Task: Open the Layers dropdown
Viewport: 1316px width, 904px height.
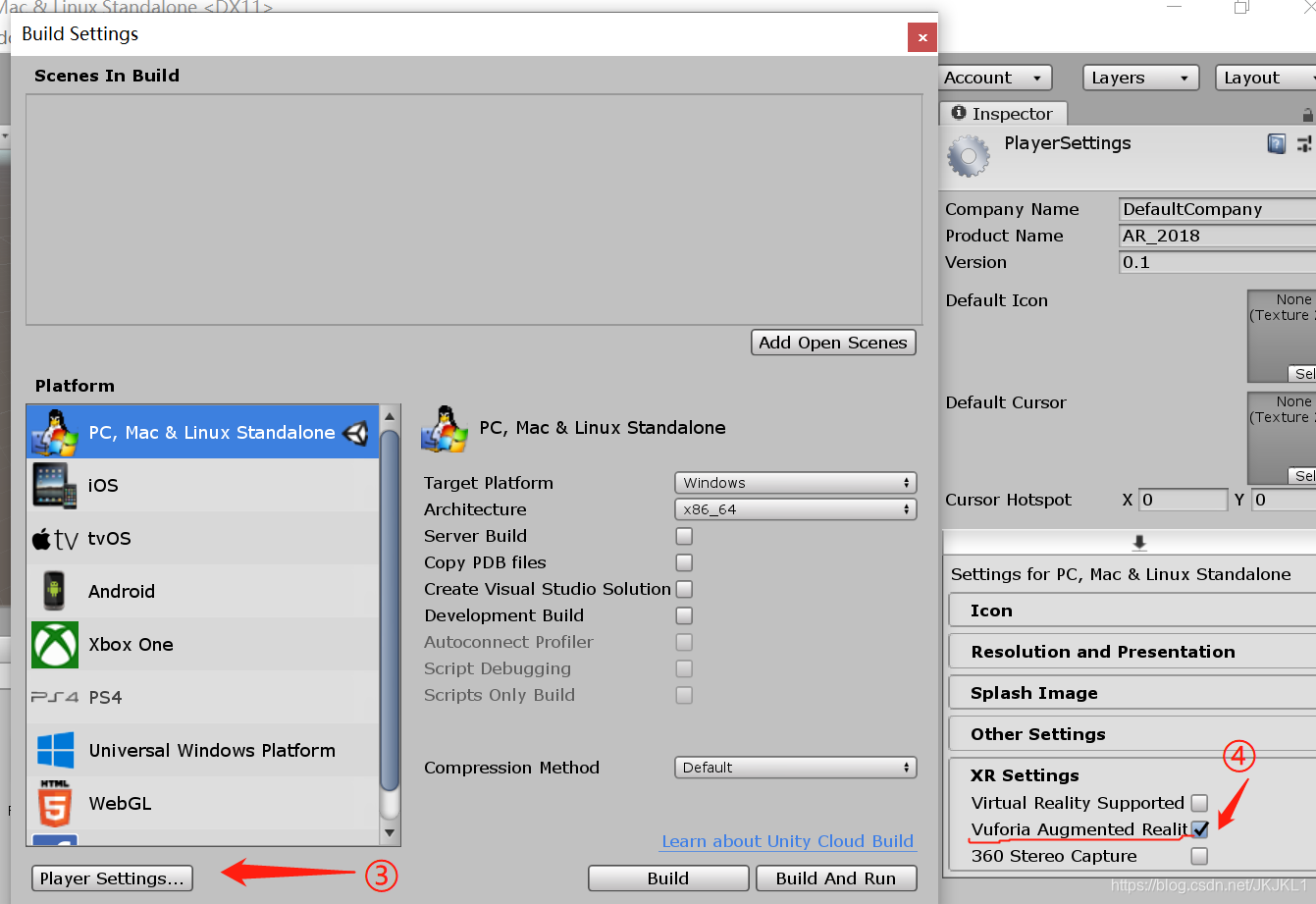Action: click(x=1140, y=78)
